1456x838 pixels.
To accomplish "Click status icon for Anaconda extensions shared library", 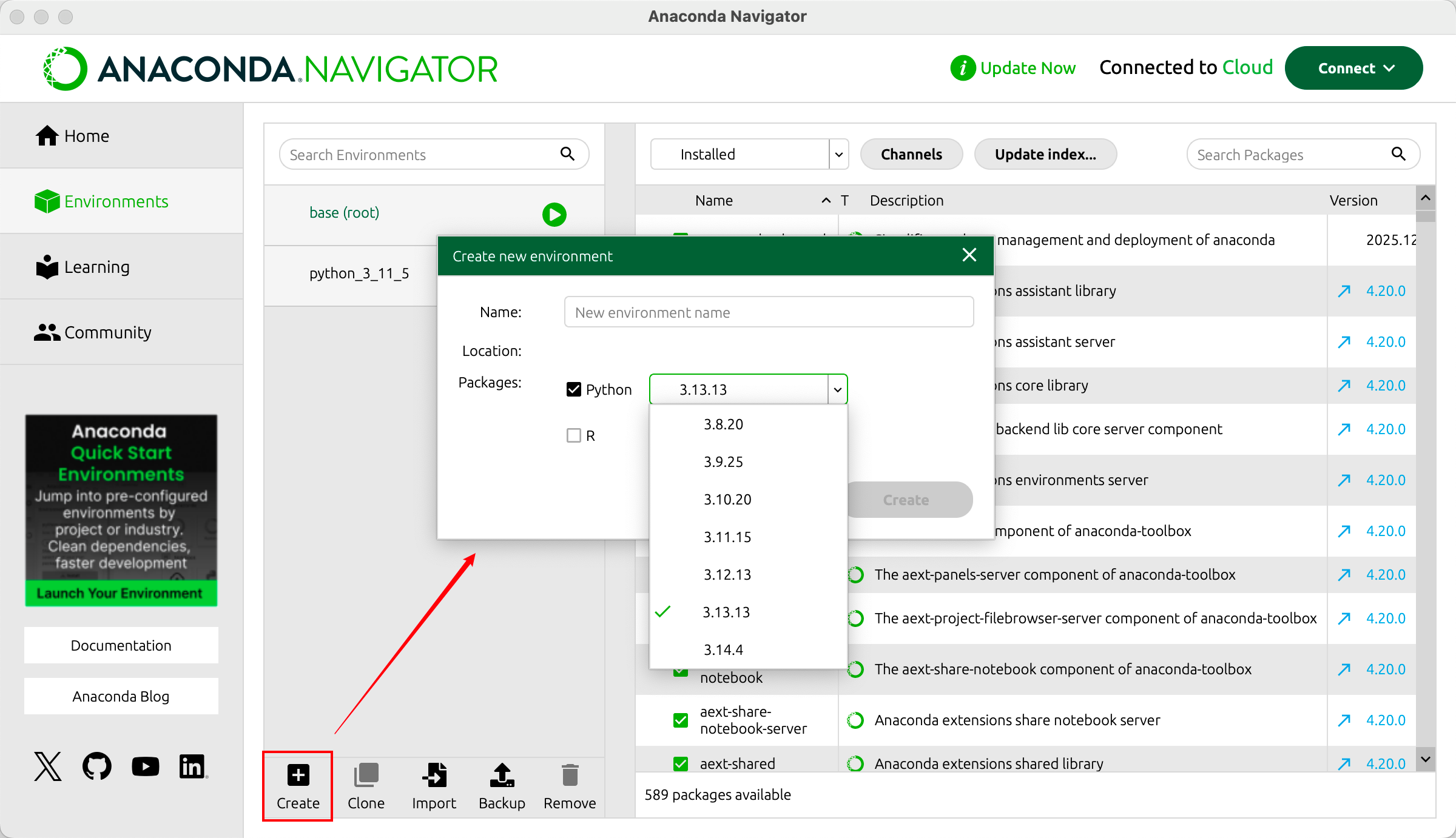I will [x=855, y=764].
